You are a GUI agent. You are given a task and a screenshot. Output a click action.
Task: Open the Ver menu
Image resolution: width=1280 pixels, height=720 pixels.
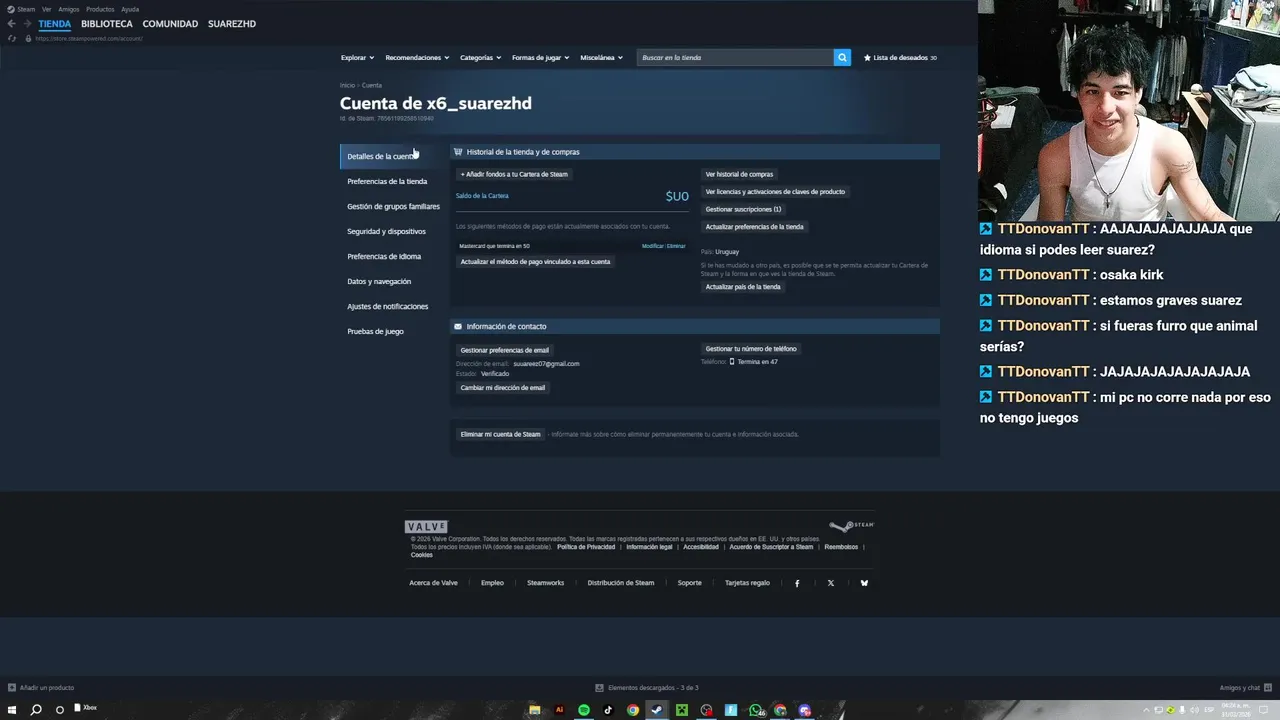pos(47,9)
